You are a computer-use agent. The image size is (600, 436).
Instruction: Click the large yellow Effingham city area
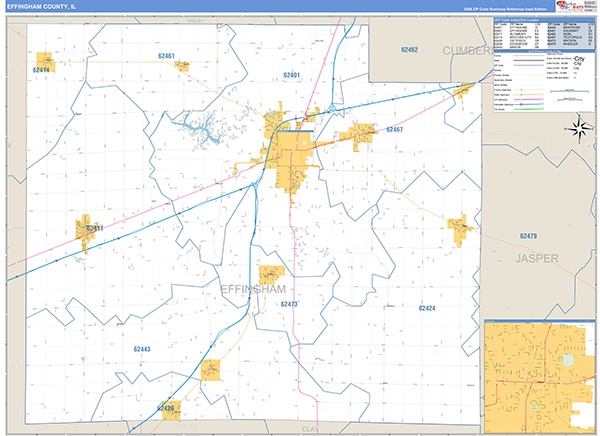291,160
